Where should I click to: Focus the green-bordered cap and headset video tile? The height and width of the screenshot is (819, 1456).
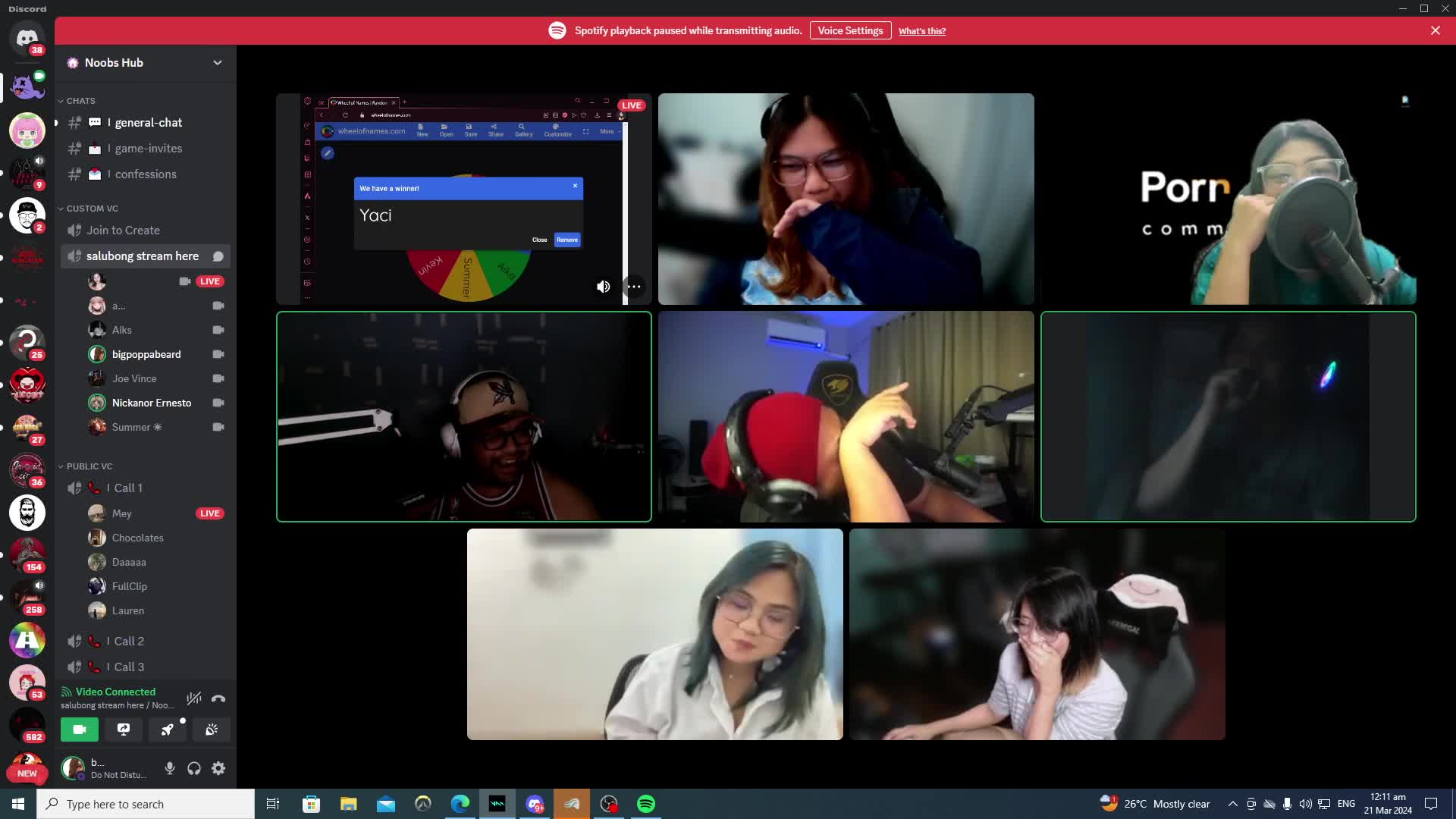pos(463,416)
